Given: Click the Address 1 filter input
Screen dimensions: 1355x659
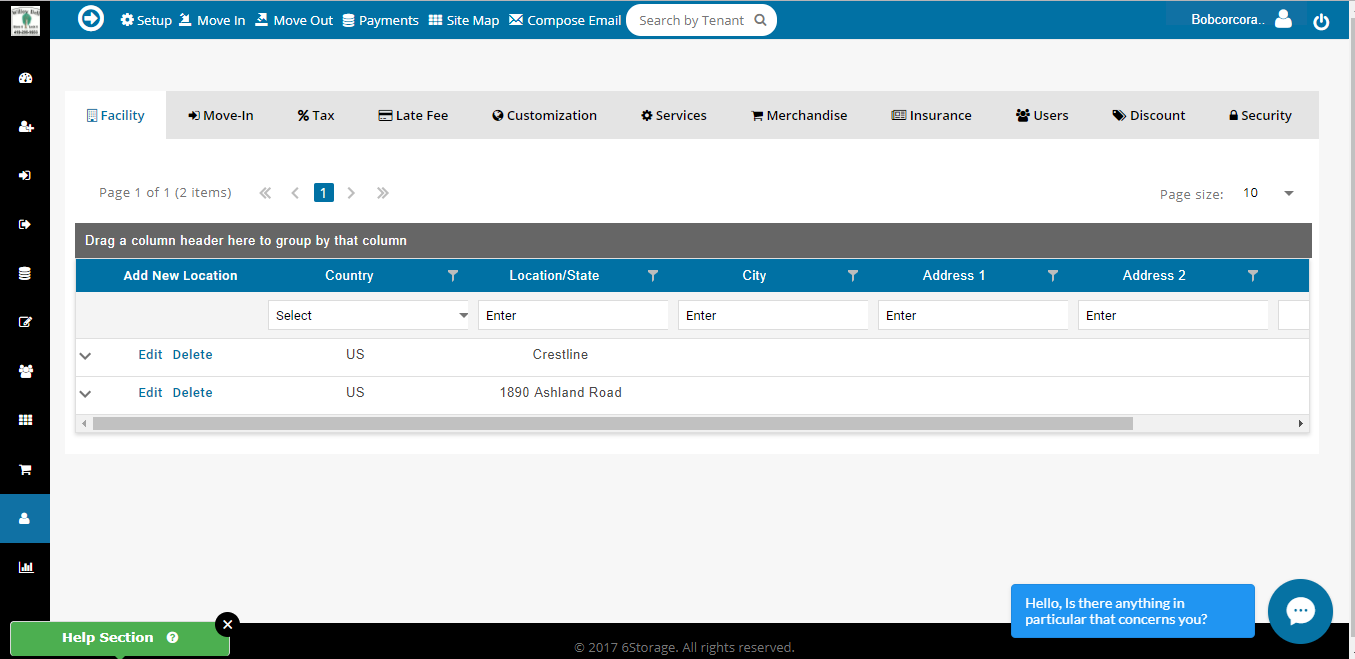Looking at the screenshot, I should point(973,315).
